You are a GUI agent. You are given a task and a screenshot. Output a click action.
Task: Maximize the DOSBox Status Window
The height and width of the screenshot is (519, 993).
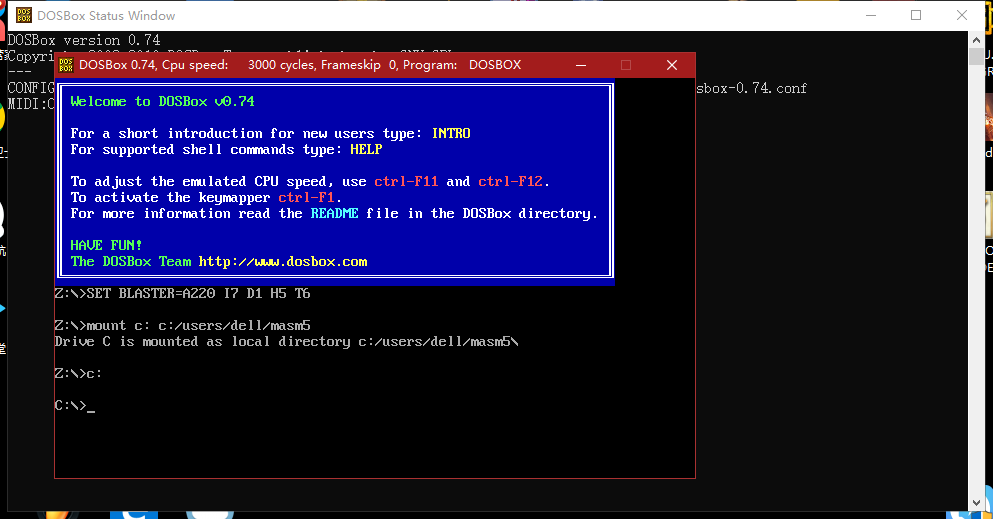(x=916, y=15)
